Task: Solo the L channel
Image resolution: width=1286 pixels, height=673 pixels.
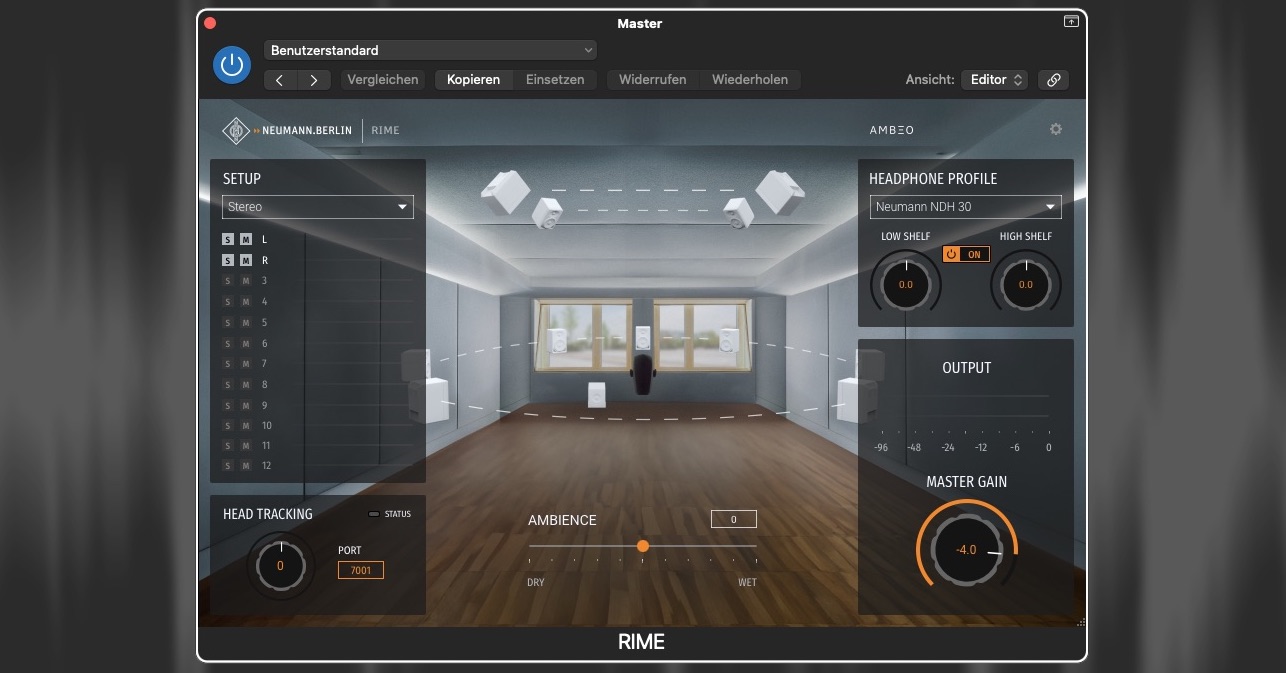Action: coord(228,240)
